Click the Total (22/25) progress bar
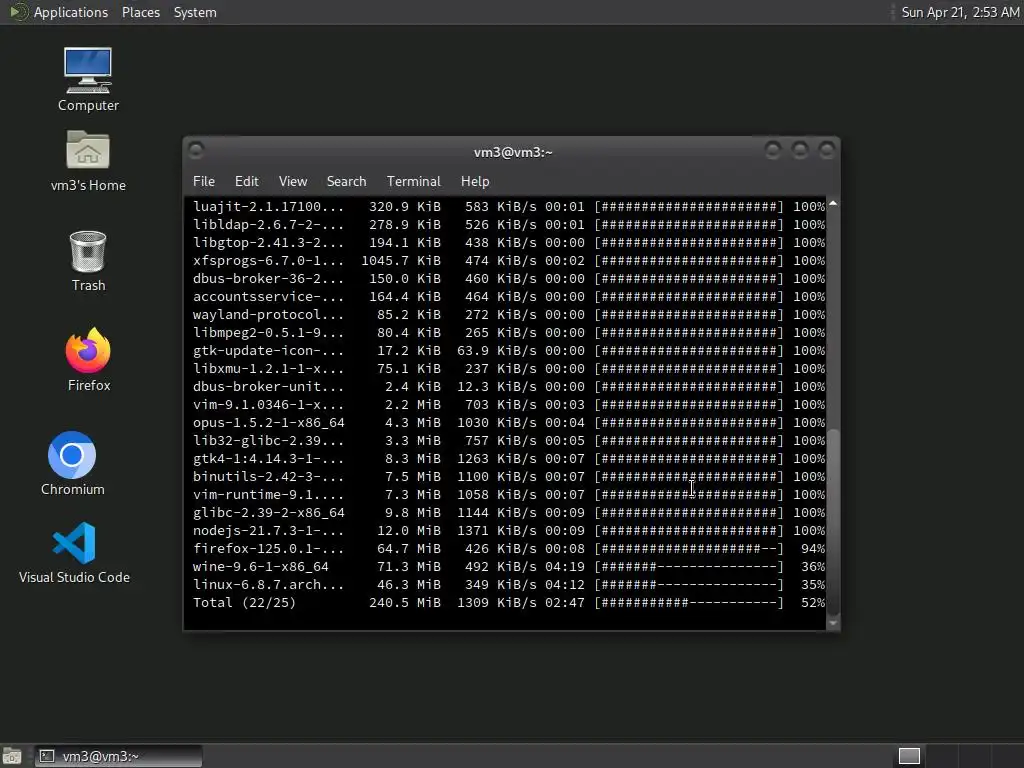 (689, 603)
